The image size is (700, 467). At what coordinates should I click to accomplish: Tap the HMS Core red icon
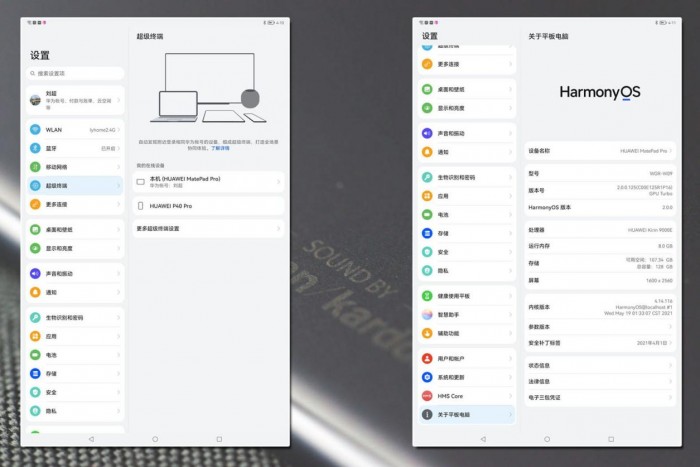427,396
